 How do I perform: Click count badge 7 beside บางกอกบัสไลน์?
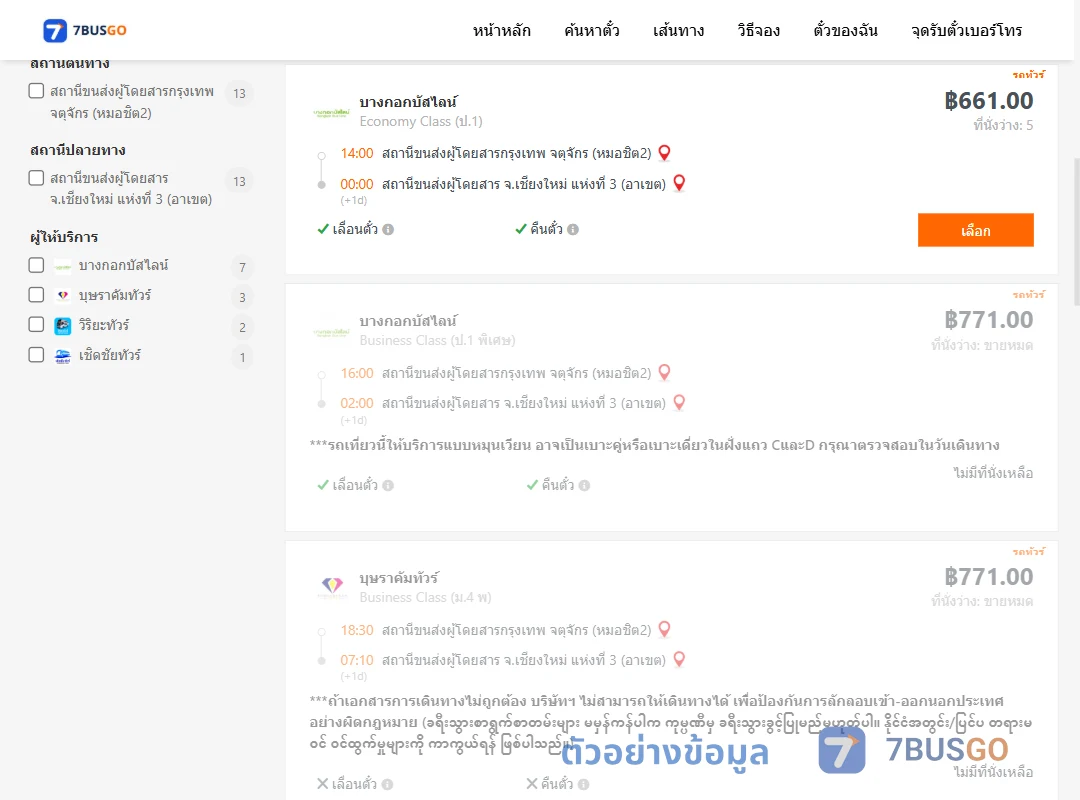(x=242, y=267)
